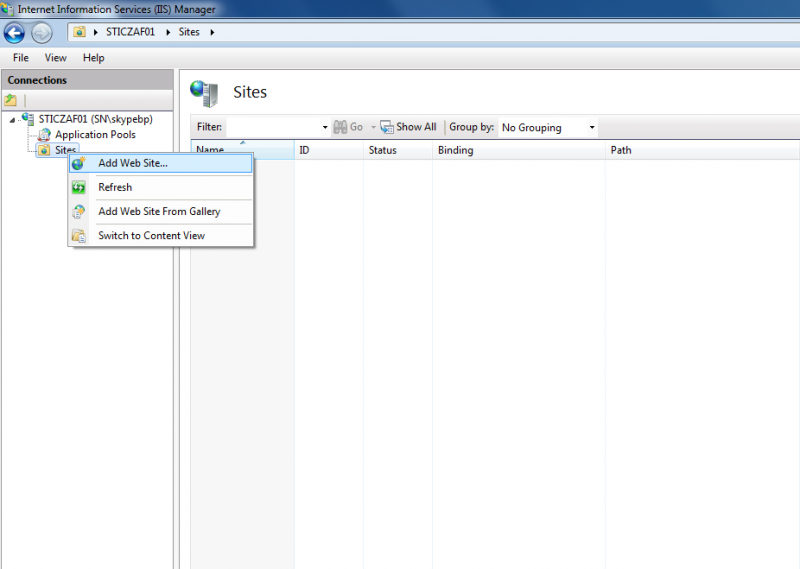Choose Switch to Content View

click(161, 235)
